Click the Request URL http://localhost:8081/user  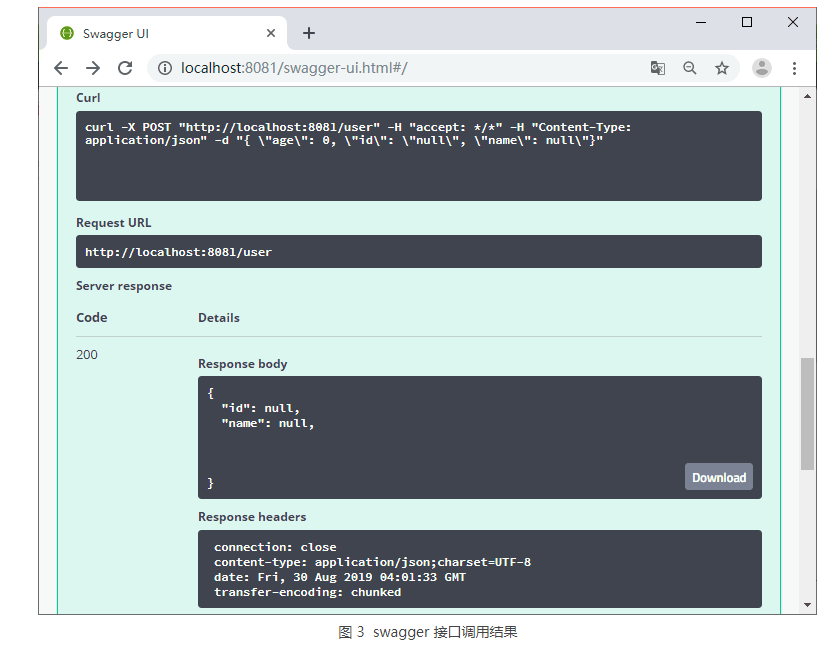[418, 252]
